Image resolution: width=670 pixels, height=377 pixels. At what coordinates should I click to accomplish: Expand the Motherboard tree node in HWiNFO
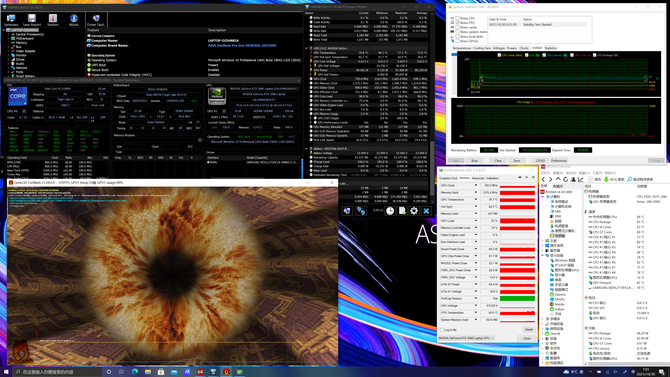(8, 38)
